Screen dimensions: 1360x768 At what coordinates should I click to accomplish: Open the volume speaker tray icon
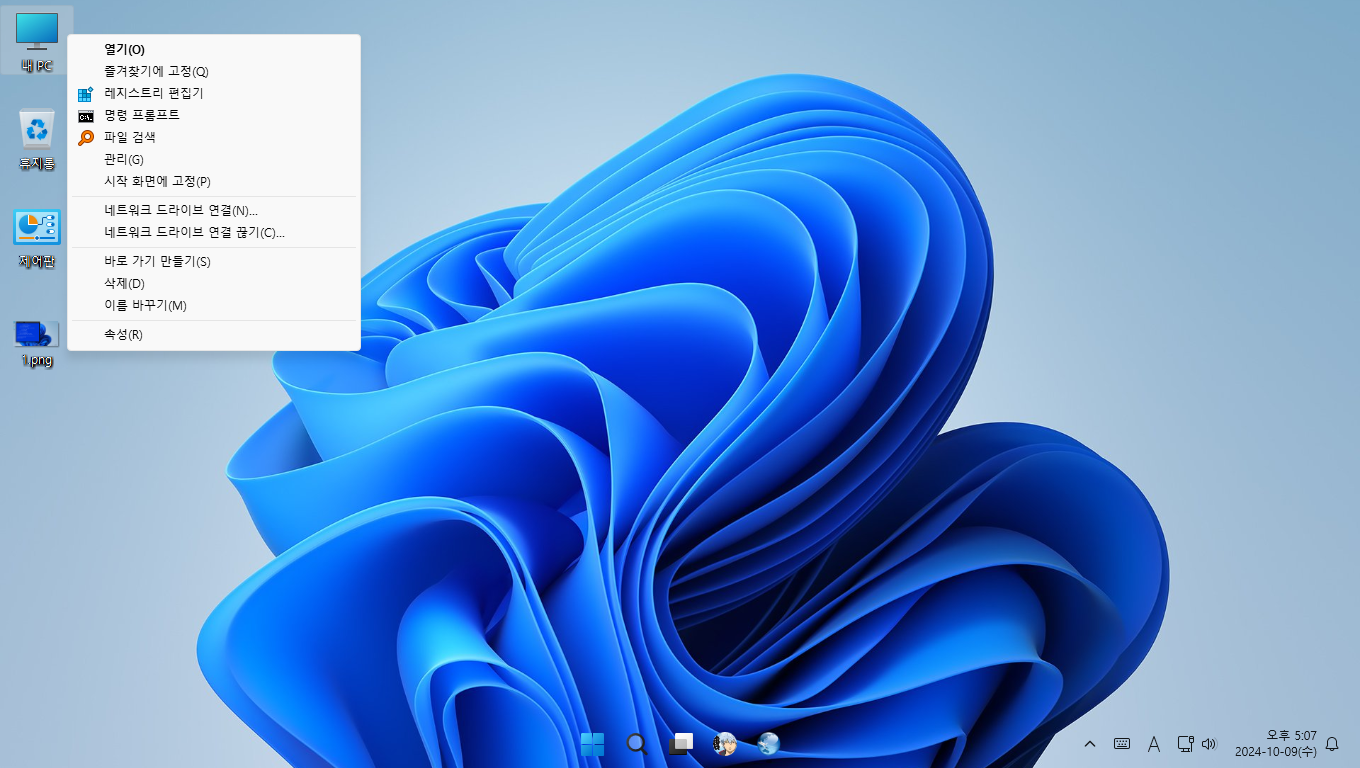coord(1209,744)
